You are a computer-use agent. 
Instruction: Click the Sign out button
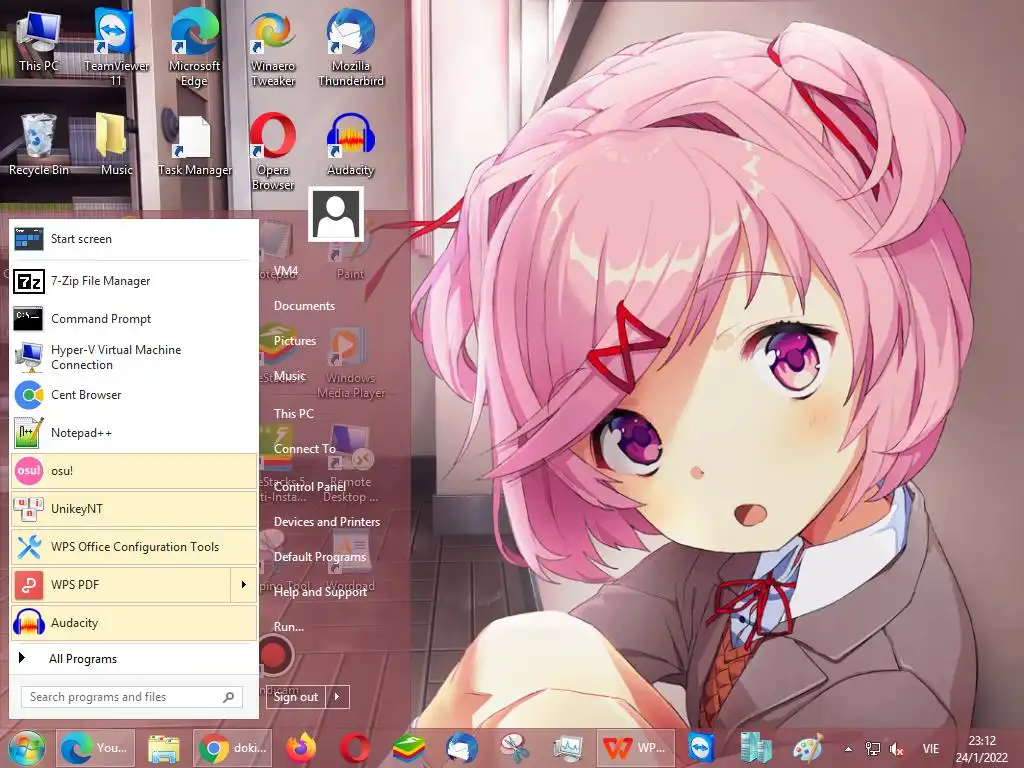[x=296, y=697]
